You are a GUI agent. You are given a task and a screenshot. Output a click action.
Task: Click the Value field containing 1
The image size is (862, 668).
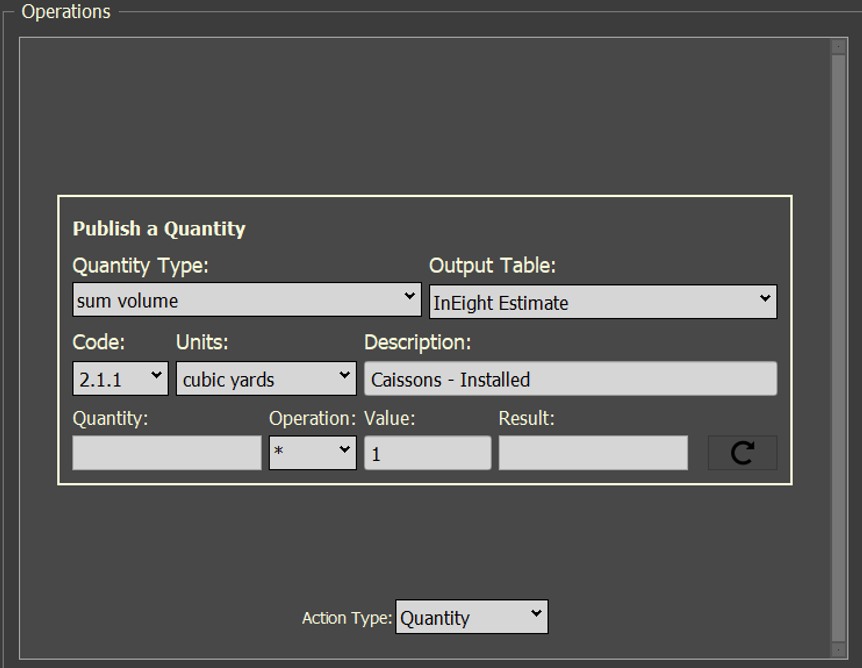(427, 453)
